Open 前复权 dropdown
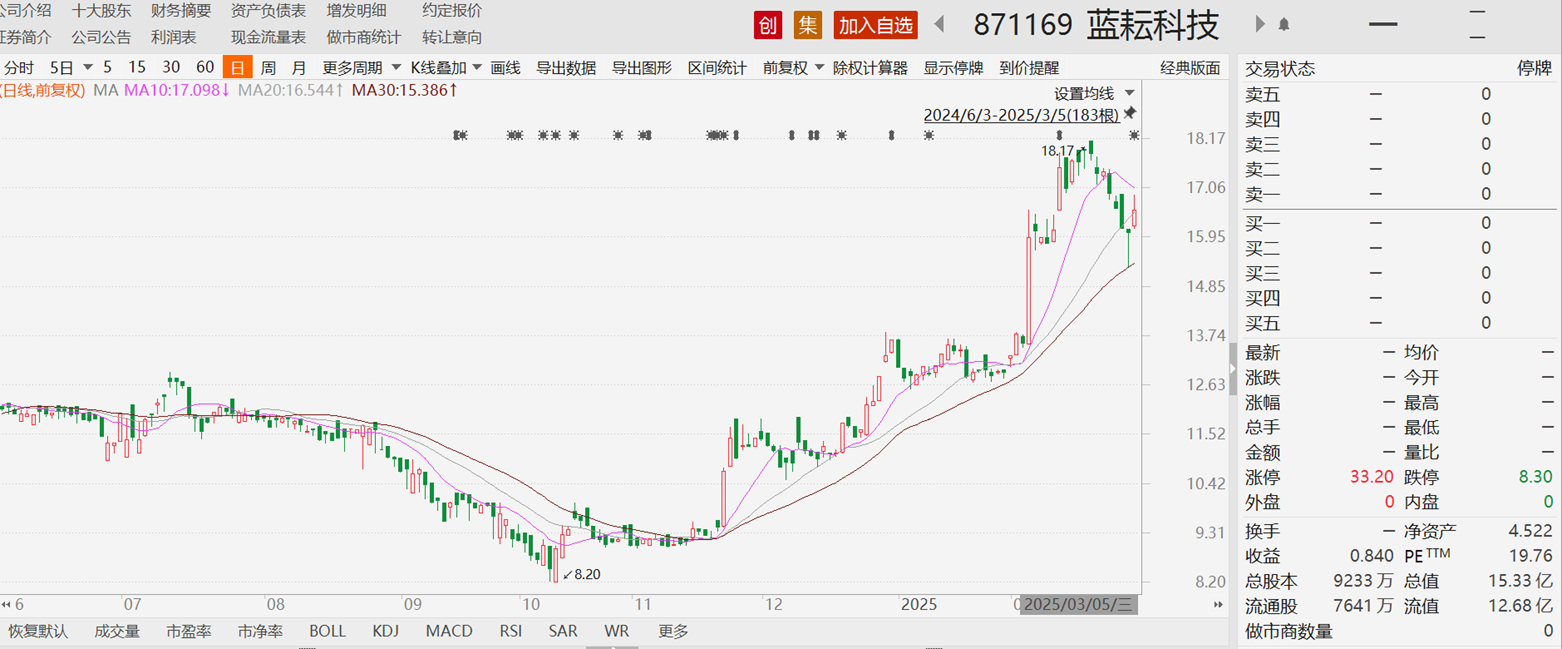The width and height of the screenshot is (1562, 649). point(793,68)
